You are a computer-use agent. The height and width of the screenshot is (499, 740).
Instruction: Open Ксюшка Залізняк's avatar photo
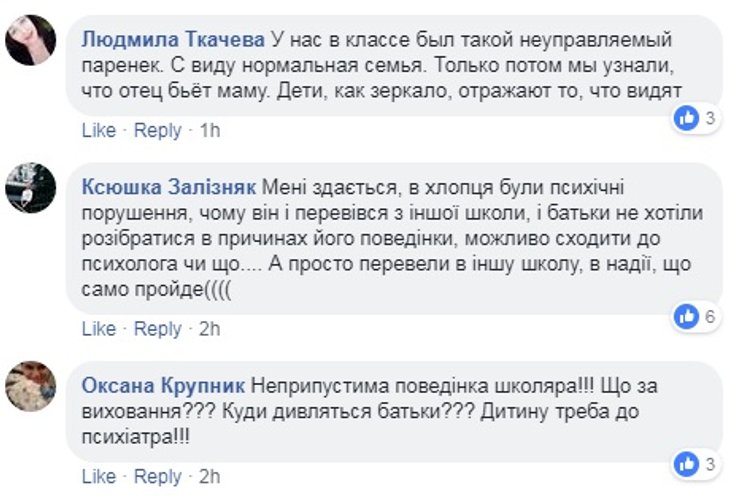[31, 187]
